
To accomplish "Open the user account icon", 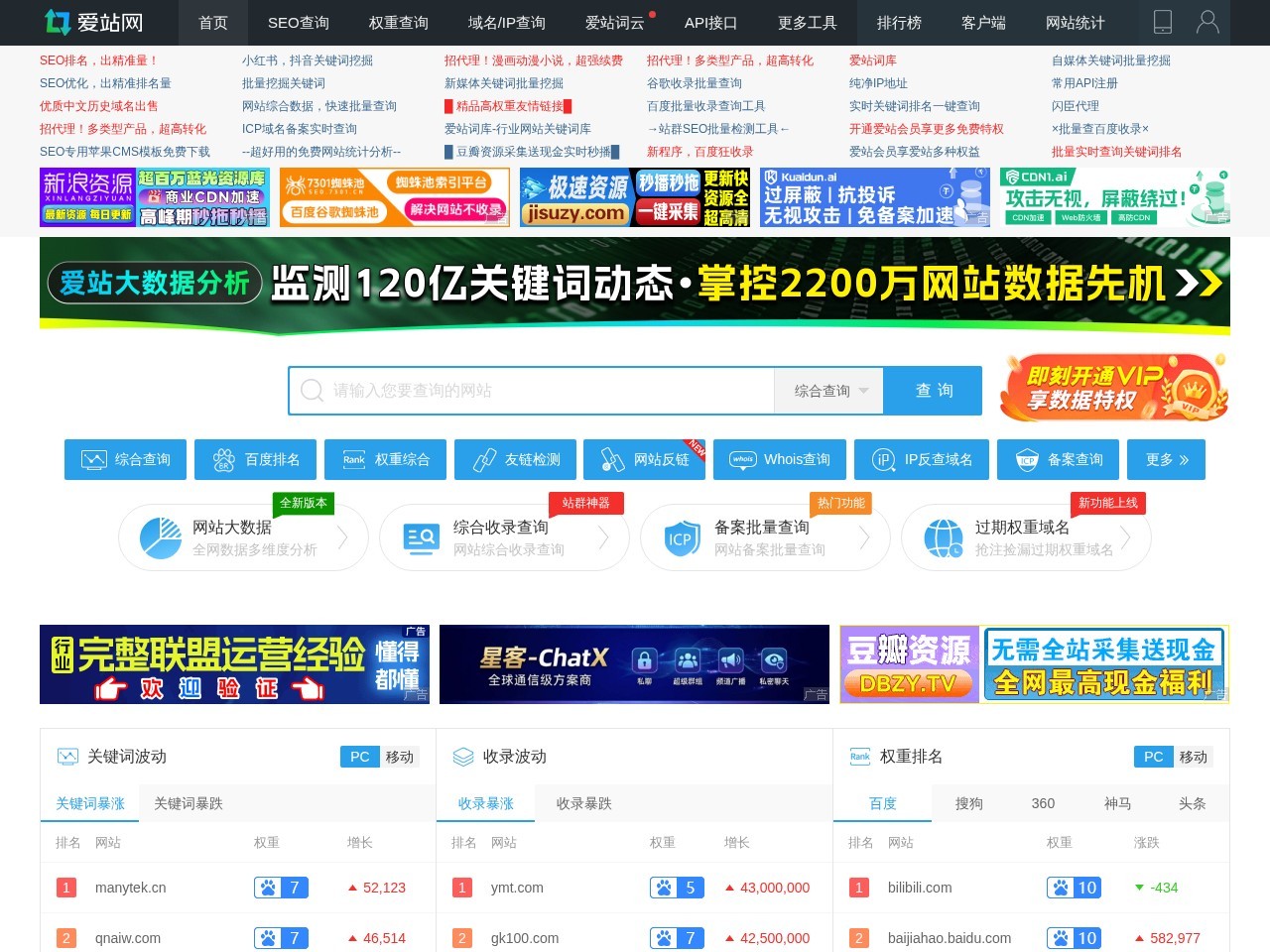I will [1207, 22].
